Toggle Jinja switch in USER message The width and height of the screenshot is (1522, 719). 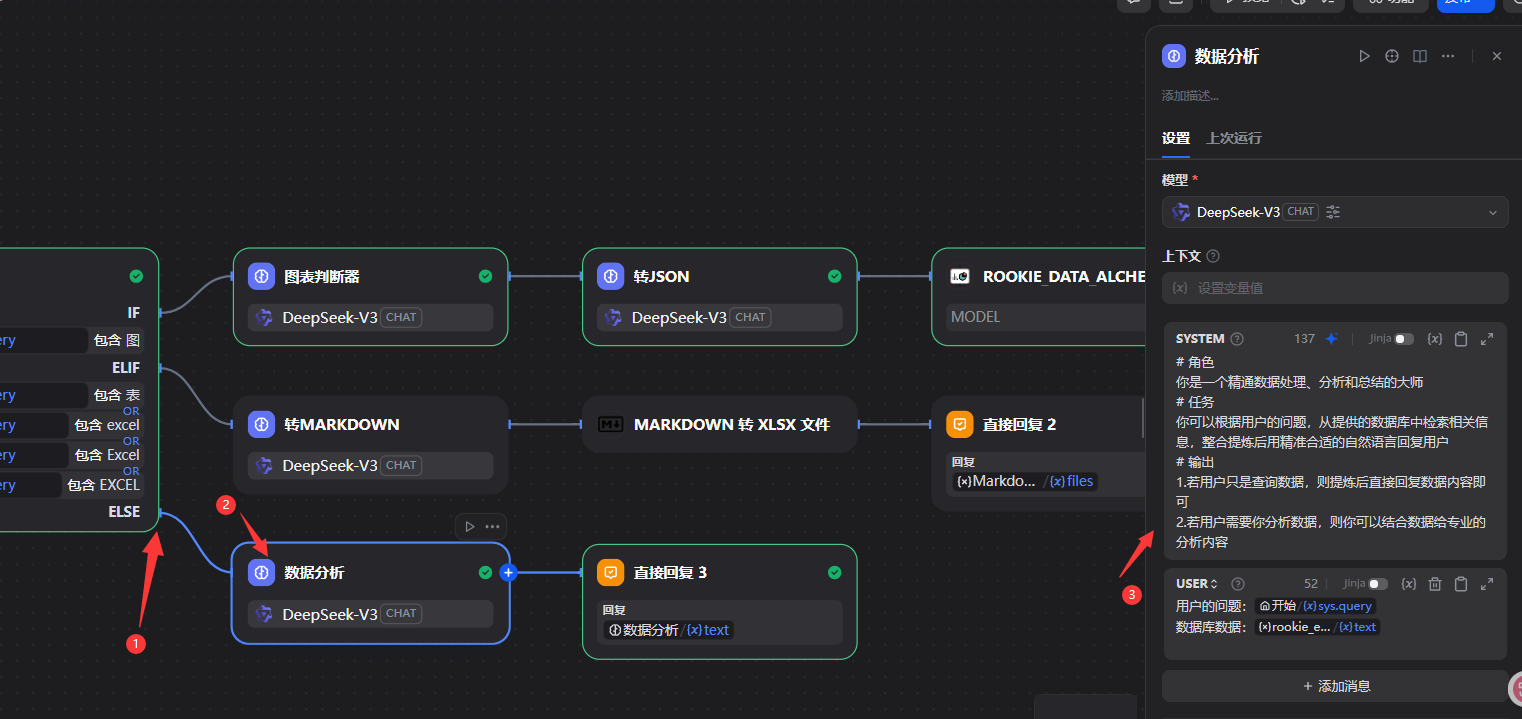(x=1378, y=584)
